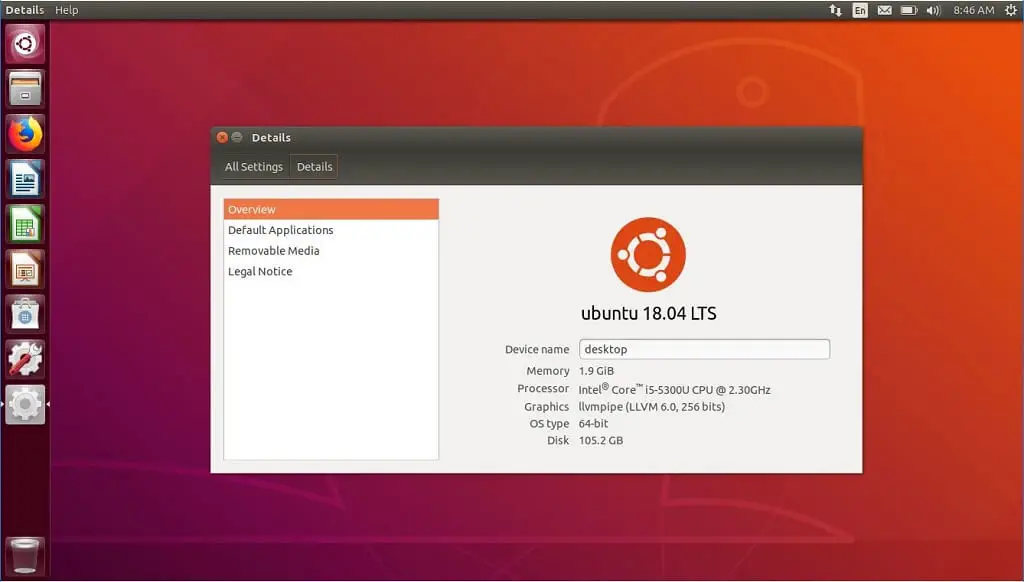Open the network connection indicator
This screenshot has height=582, width=1024.
[x=835, y=10]
